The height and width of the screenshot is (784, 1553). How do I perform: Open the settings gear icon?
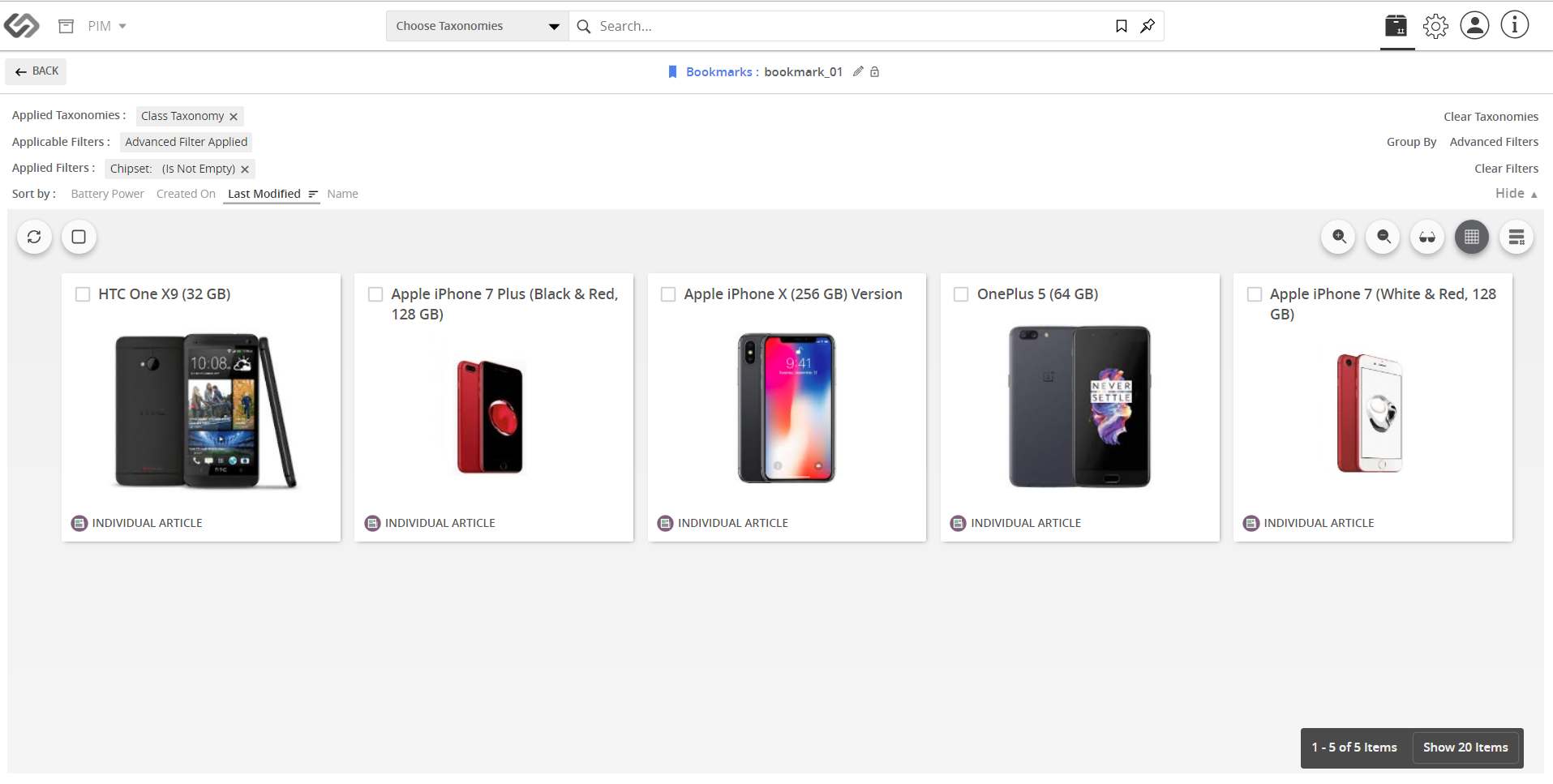(x=1435, y=26)
